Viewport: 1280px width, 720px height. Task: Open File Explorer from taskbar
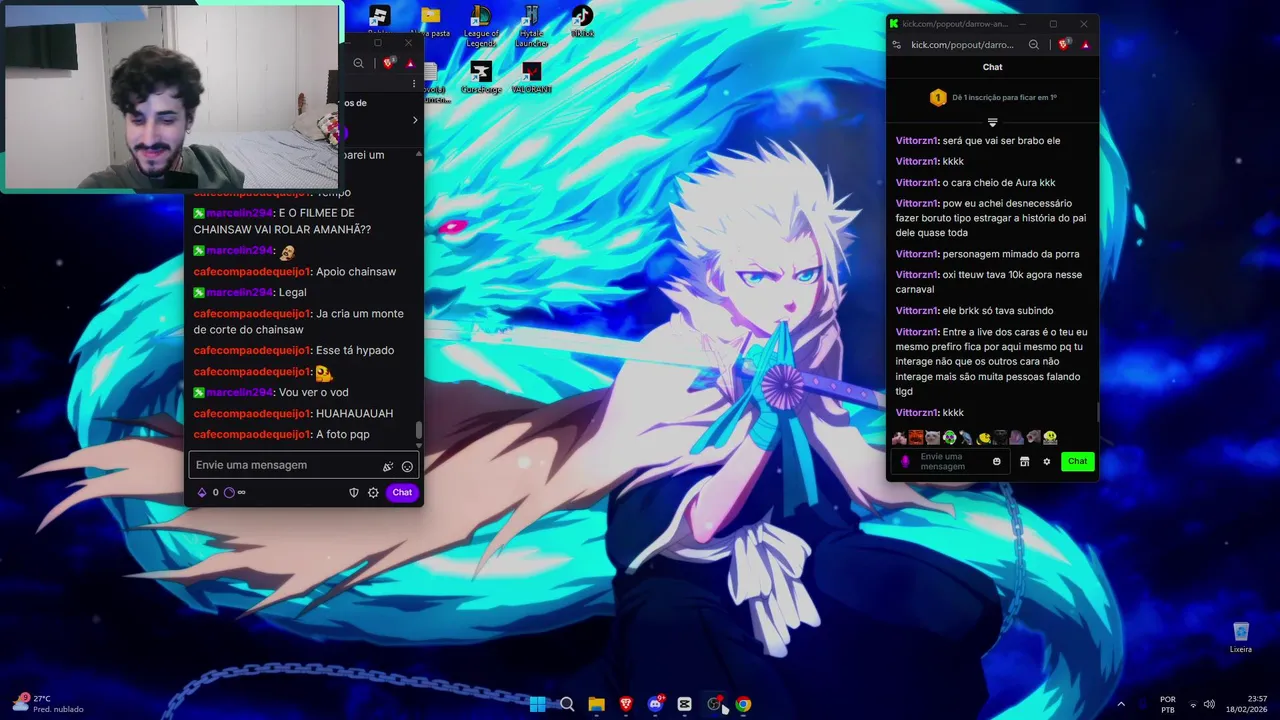[x=596, y=704]
